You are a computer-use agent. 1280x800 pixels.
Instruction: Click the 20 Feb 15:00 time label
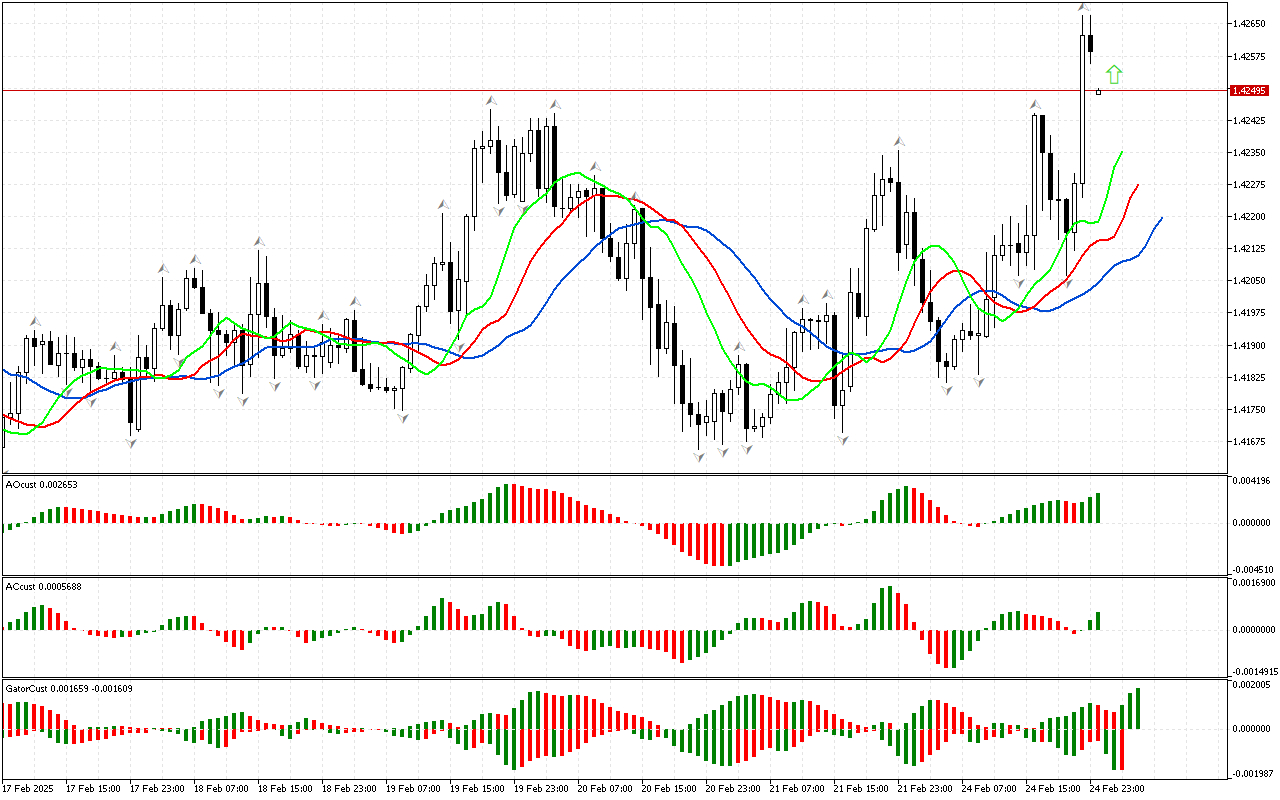[669, 789]
